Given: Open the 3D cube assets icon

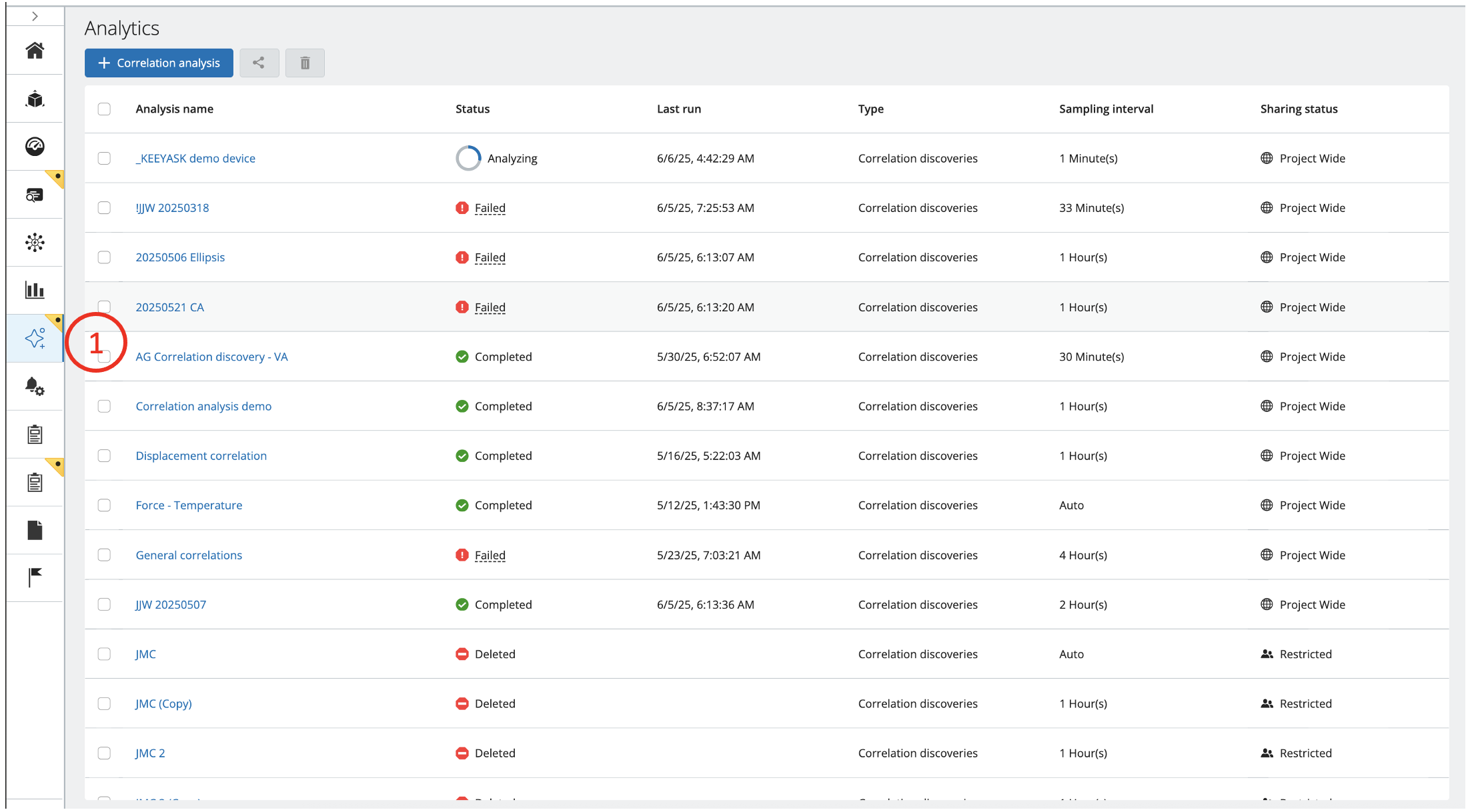Looking at the screenshot, I should point(35,99).
